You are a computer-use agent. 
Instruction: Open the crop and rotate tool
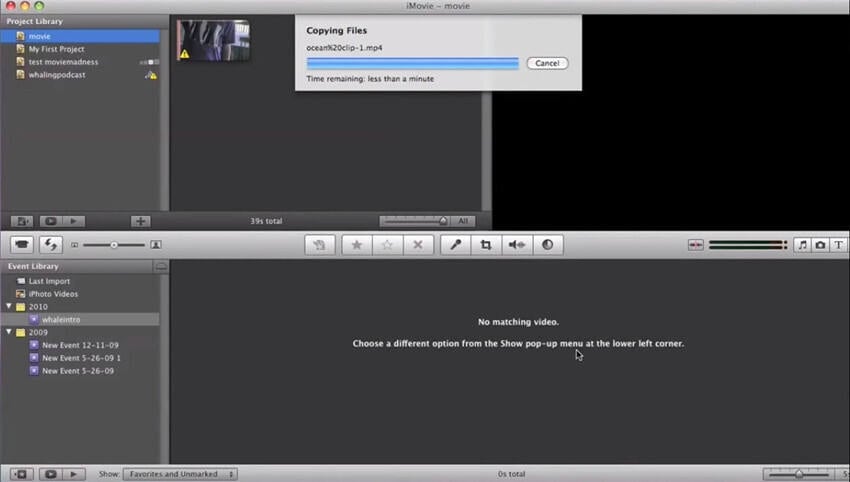[486, 245]
